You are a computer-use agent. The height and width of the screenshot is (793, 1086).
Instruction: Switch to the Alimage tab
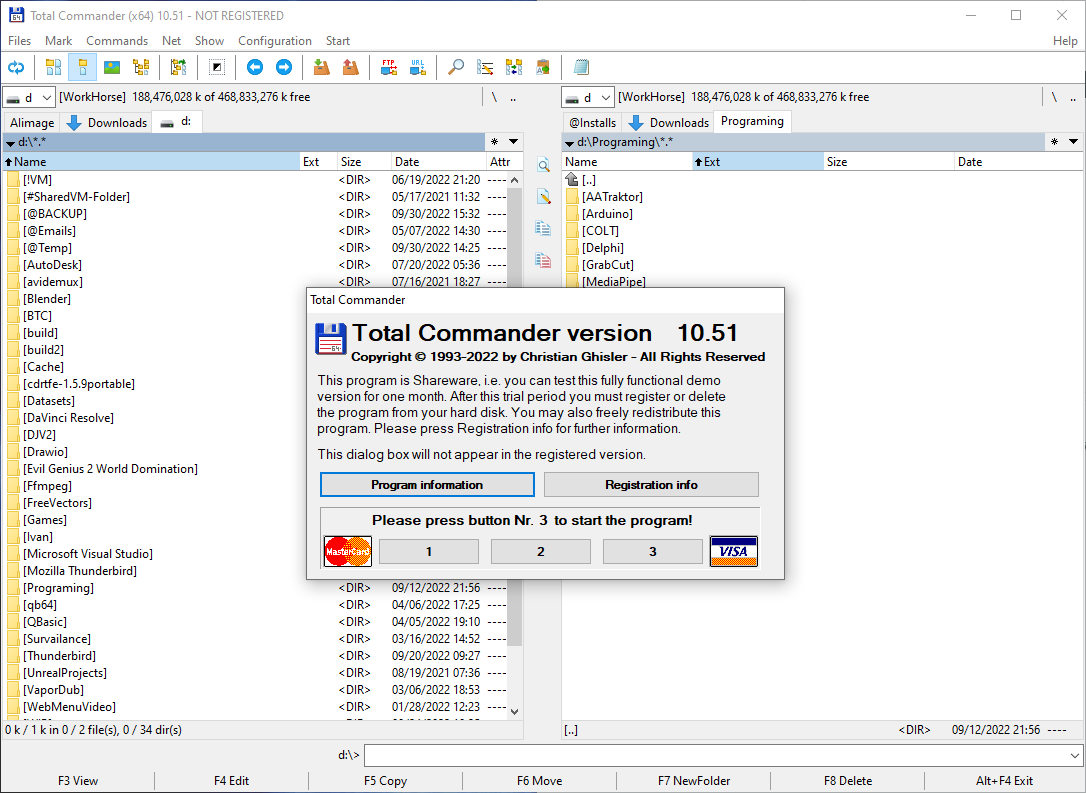(32, 123)
